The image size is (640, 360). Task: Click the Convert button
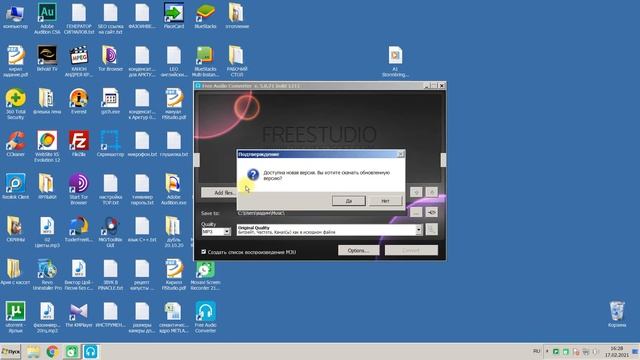(x=411, y=250)
